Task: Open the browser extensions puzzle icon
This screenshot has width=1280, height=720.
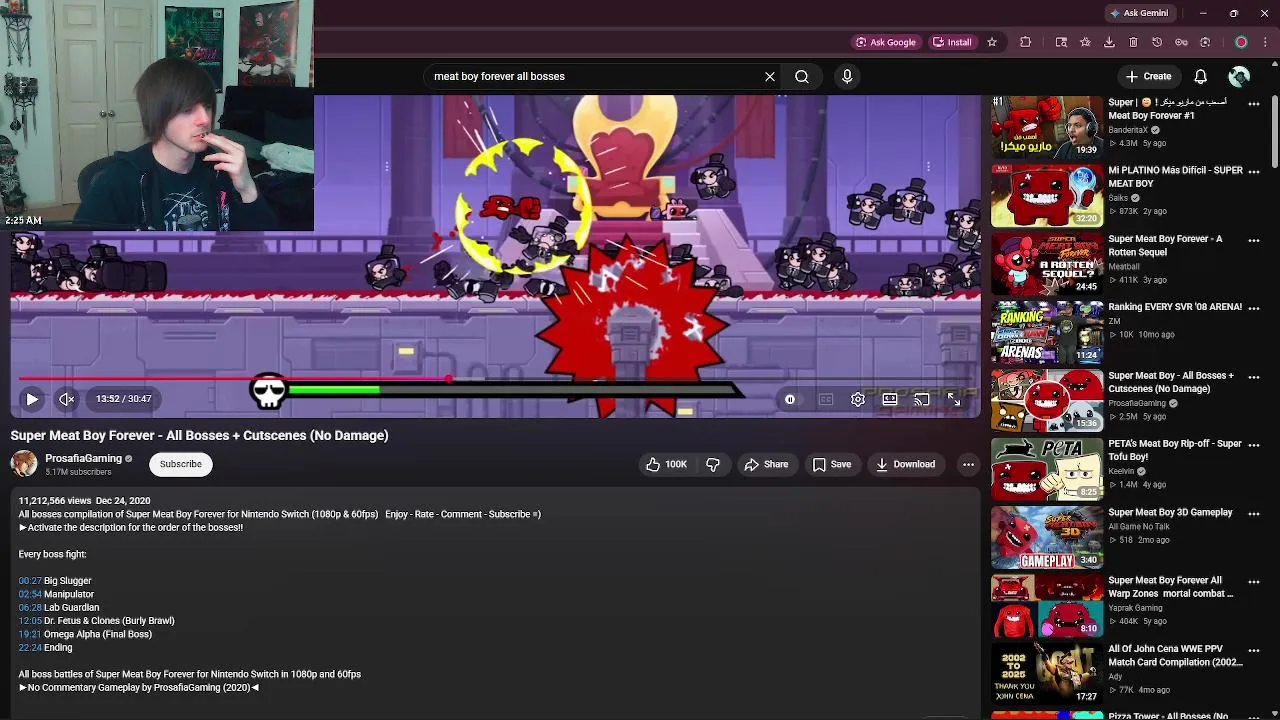Action: point(1025,42)
